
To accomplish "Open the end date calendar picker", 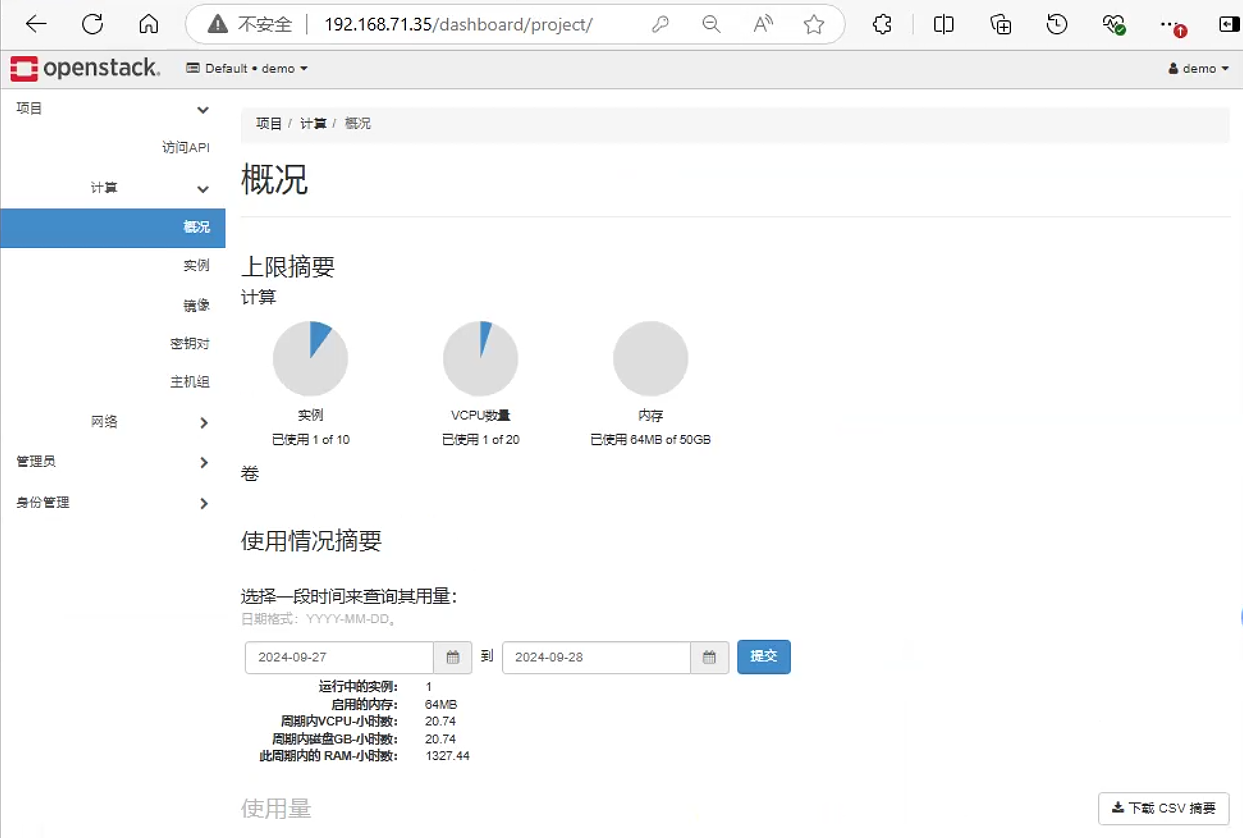I will [x=709, y=657].
